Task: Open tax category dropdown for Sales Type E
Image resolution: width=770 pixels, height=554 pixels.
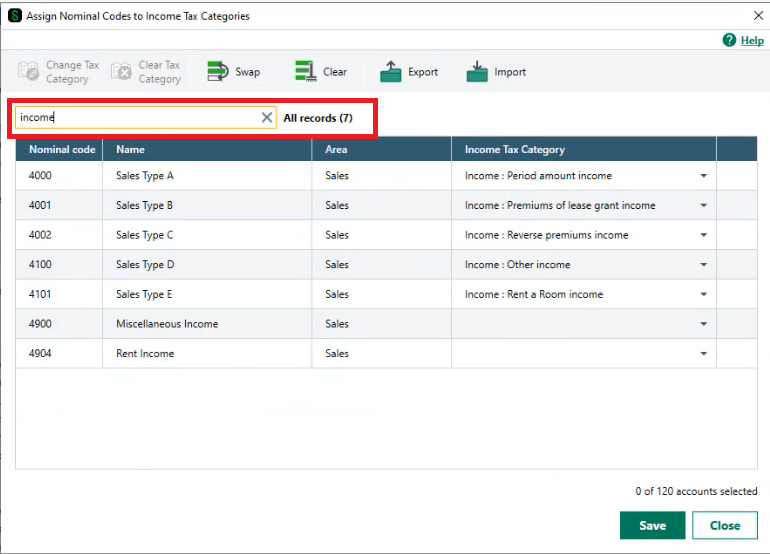Action: coord(704,294)
